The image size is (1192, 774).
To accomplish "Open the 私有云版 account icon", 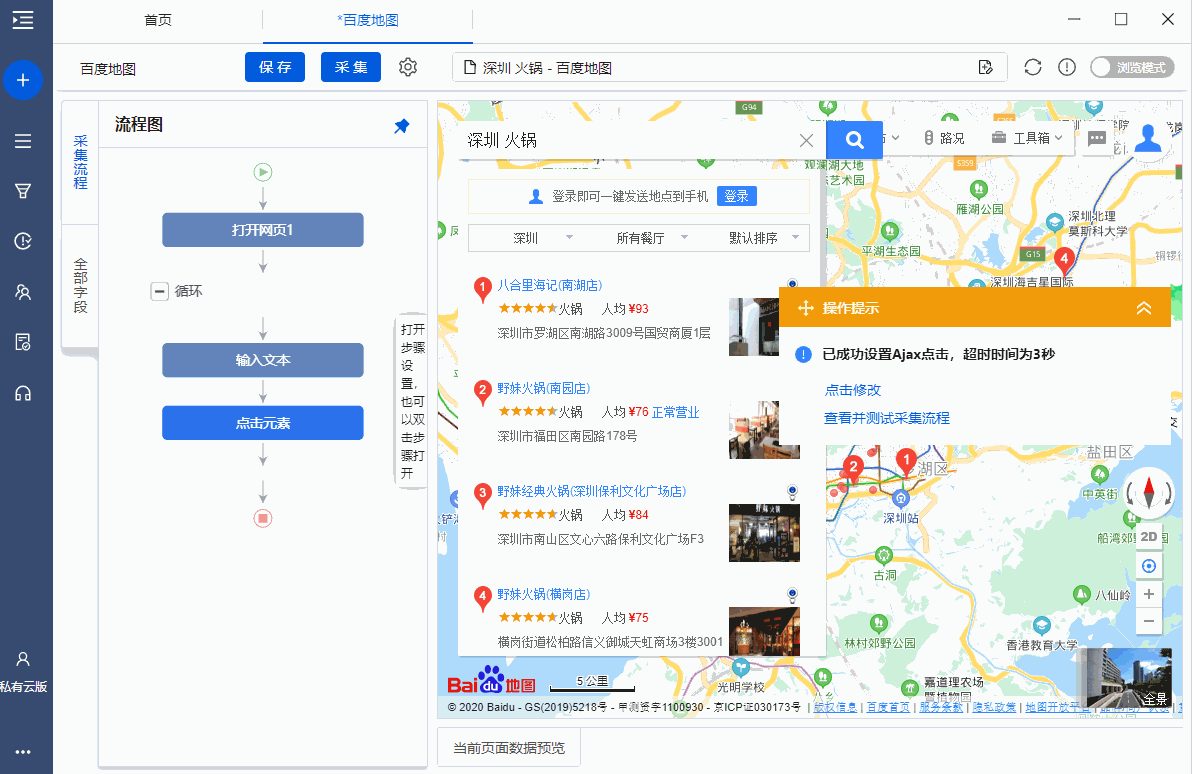I will (23, 659).
